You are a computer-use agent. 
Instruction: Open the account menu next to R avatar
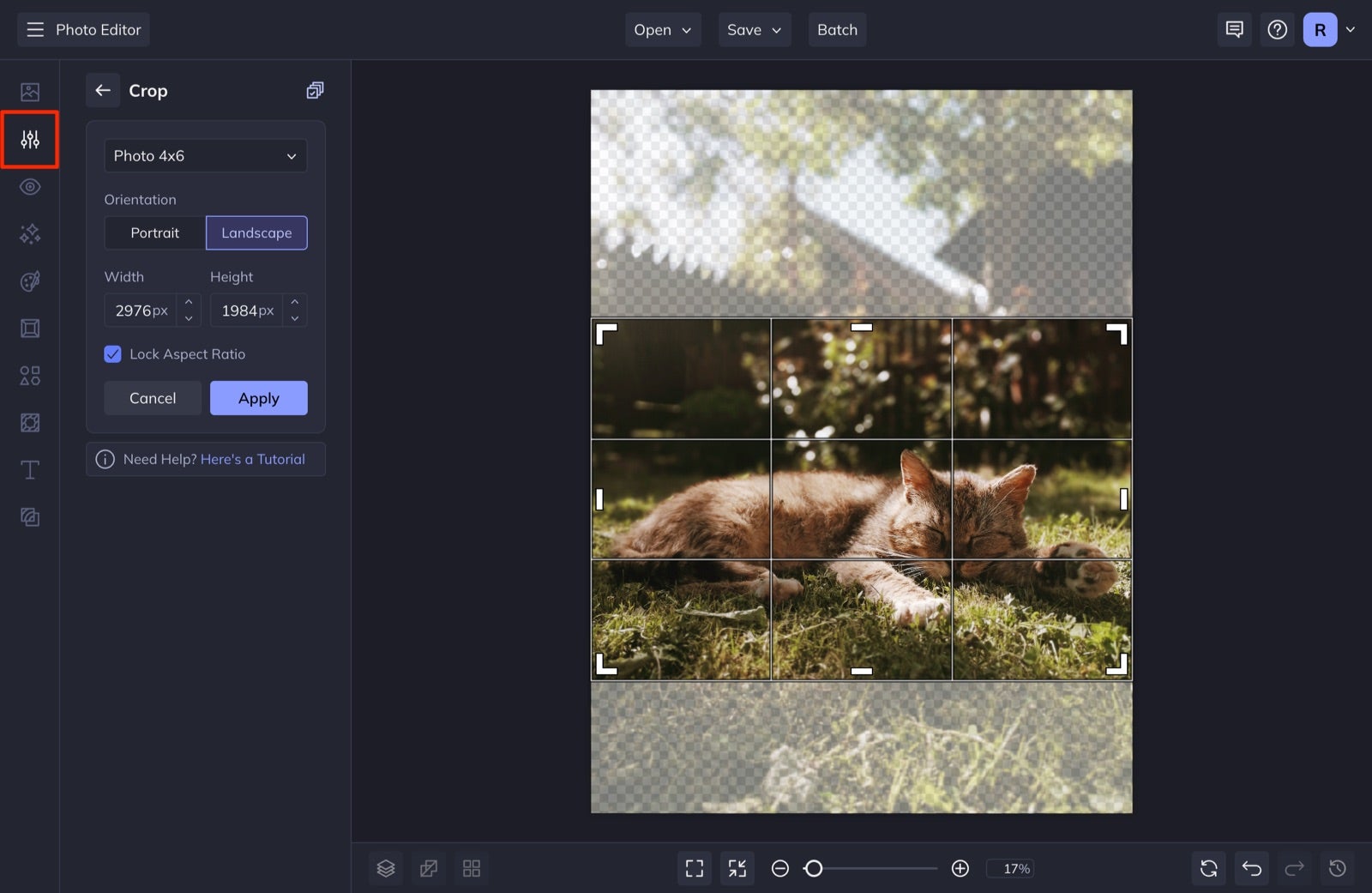point(1351,29)
